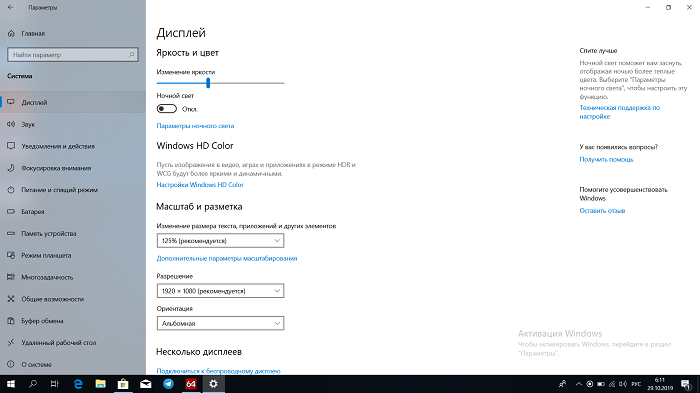Select the Общие возможности icon in sidebar
This screenshot has width=700, height=393.
coord(11,299)
